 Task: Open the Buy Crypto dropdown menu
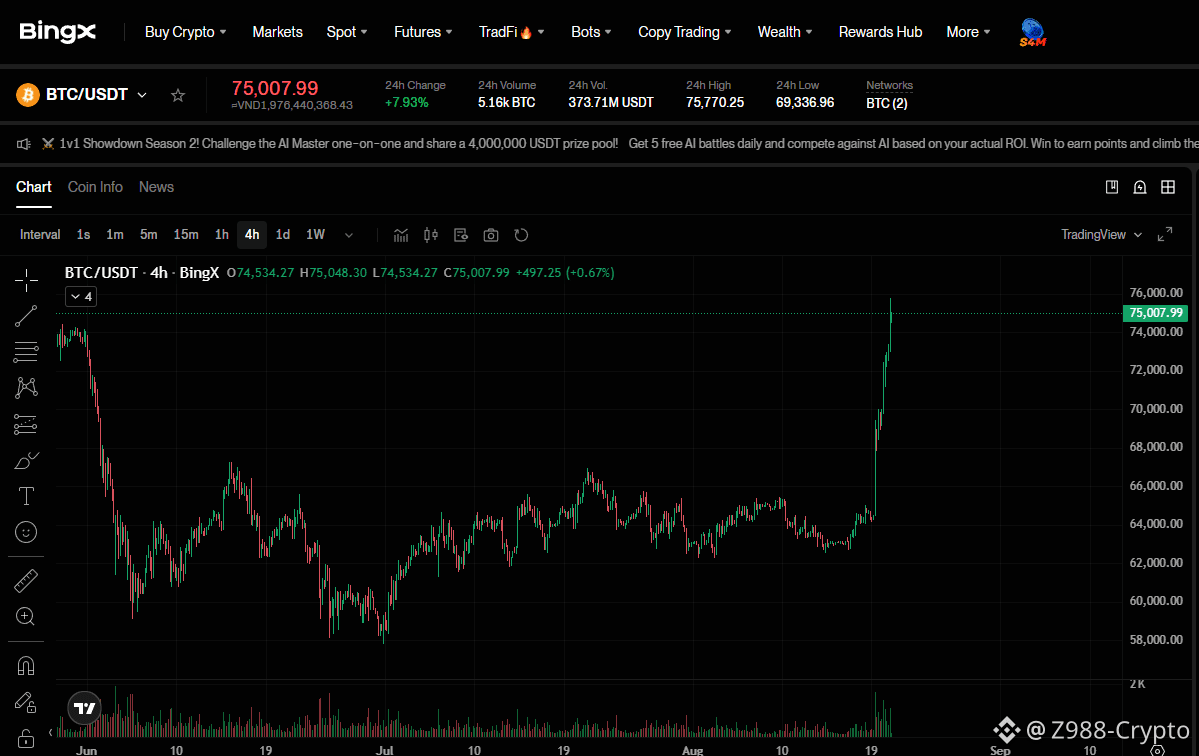pyautogui.click(x=186, y=32)
